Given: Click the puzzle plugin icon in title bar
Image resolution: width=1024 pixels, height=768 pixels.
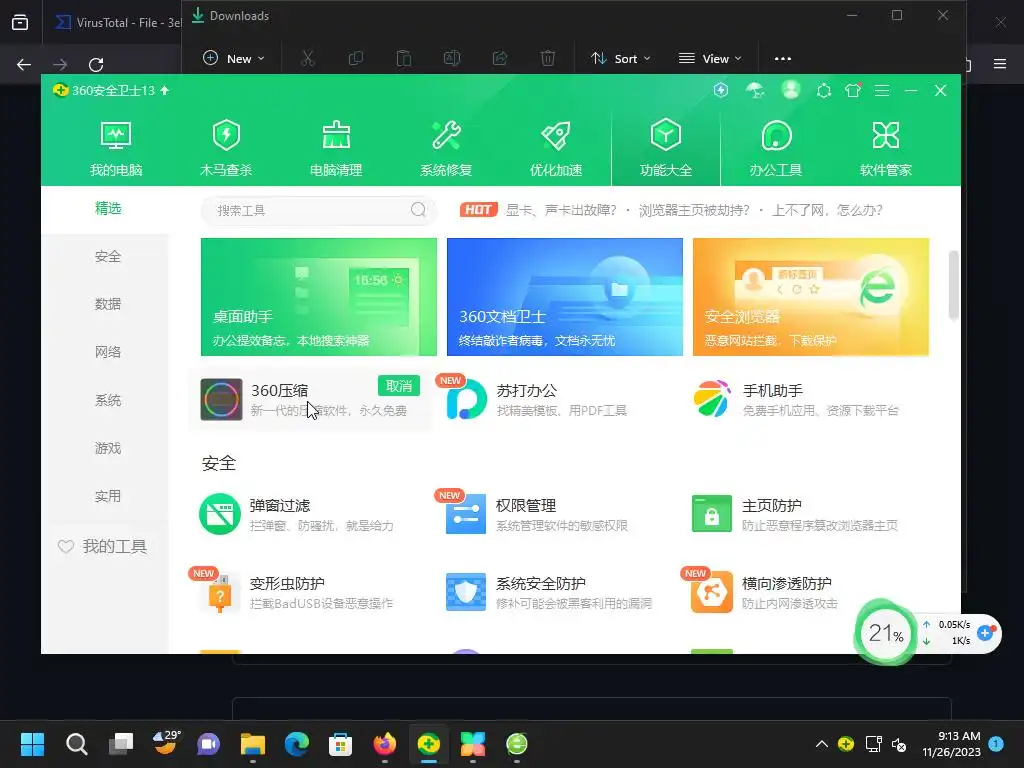Looking at the screenshot, I should click(x=824, y=90).
